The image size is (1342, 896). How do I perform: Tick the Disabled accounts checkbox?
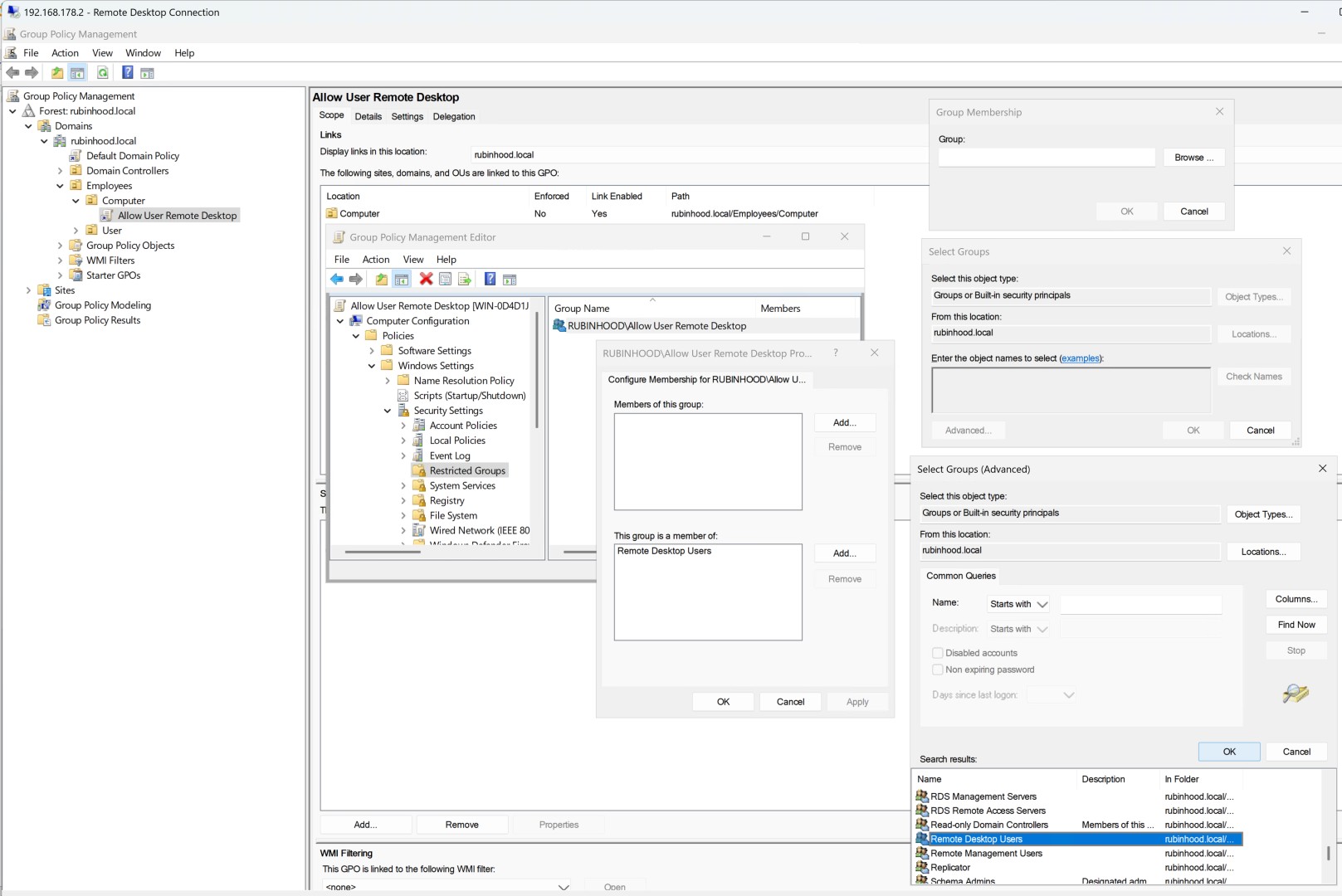point(938,653)
